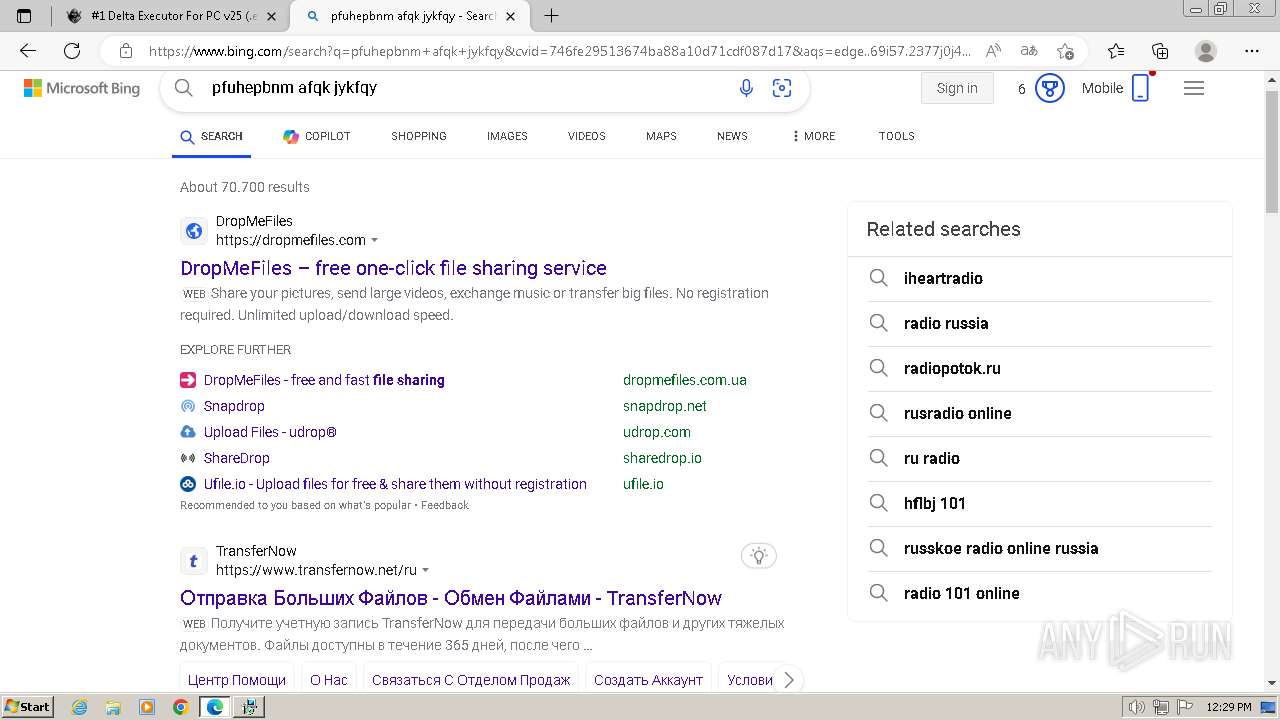Search using voice microphone icon
The height and width of the screenshot is (720, 1280).
coord(746,88)
